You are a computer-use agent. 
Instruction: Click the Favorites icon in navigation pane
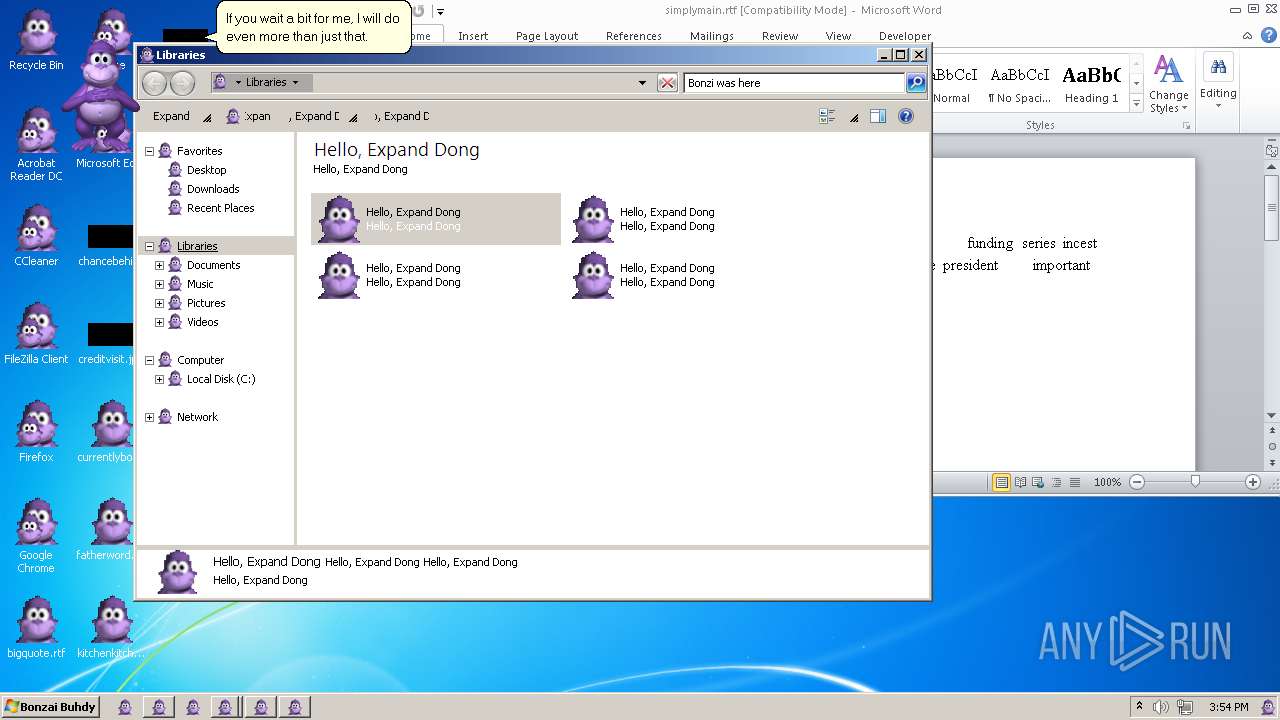pos(165,151)
